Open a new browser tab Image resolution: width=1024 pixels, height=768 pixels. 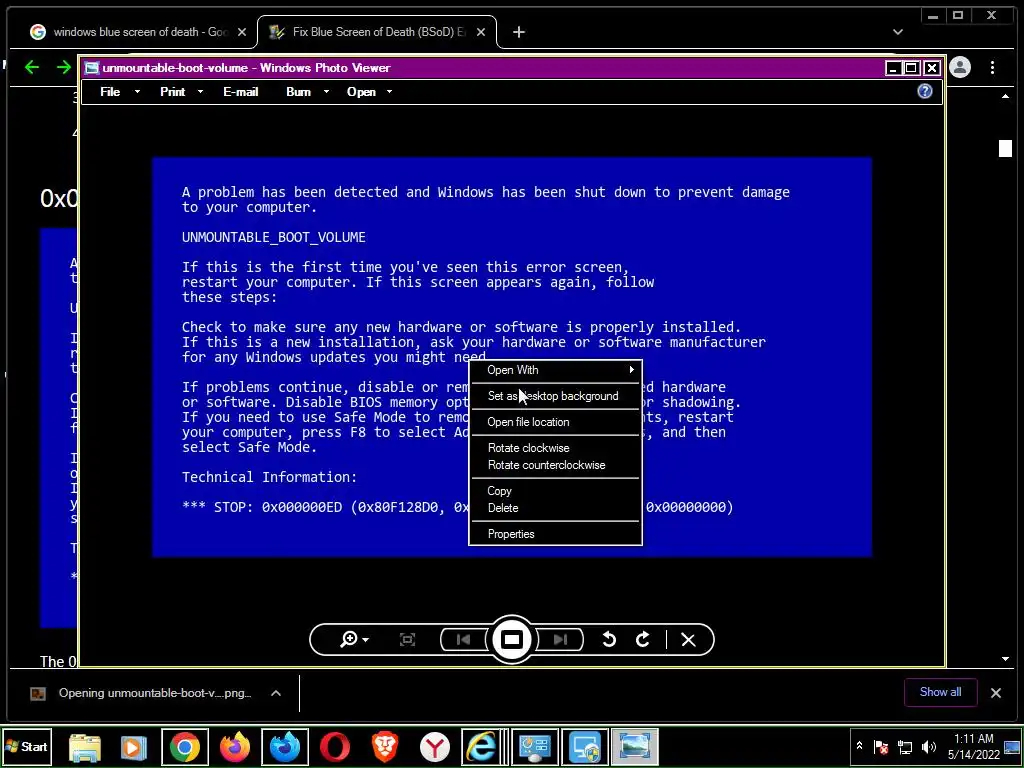tap(519, 32)
